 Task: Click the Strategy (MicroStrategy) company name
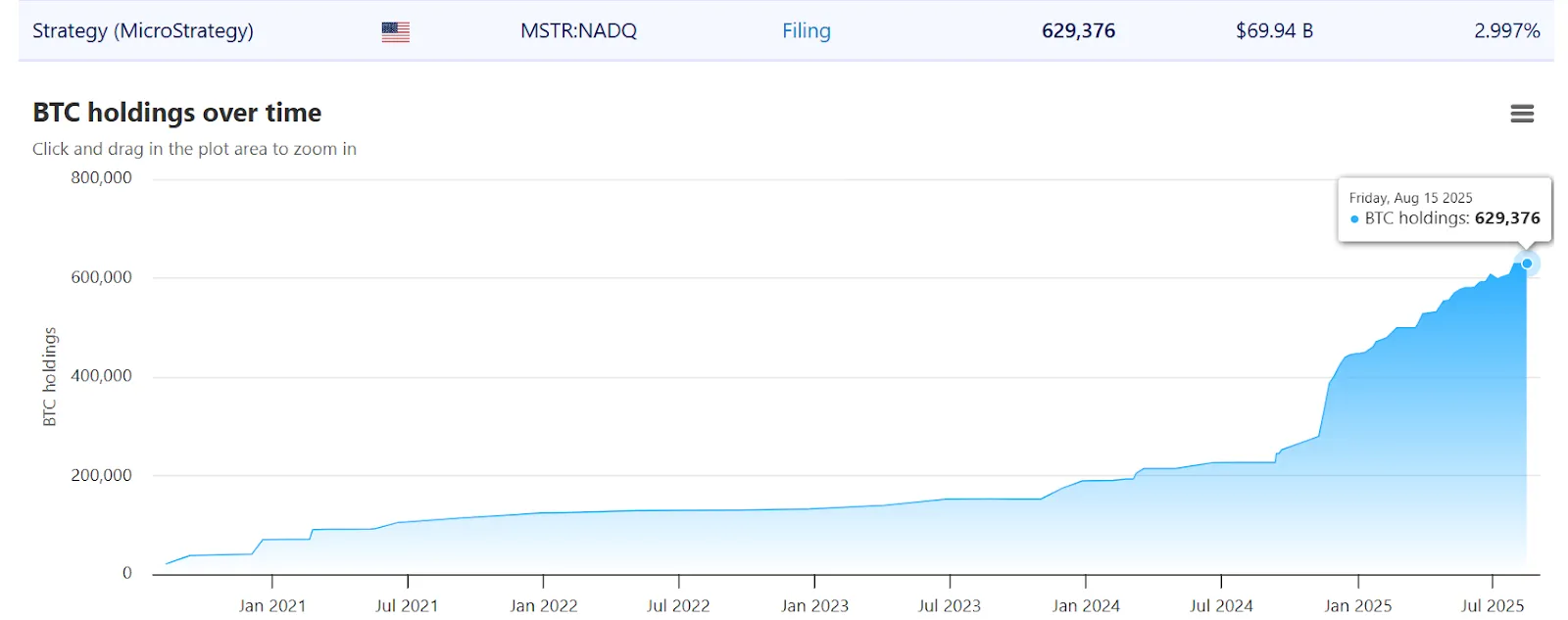point(143,31)
